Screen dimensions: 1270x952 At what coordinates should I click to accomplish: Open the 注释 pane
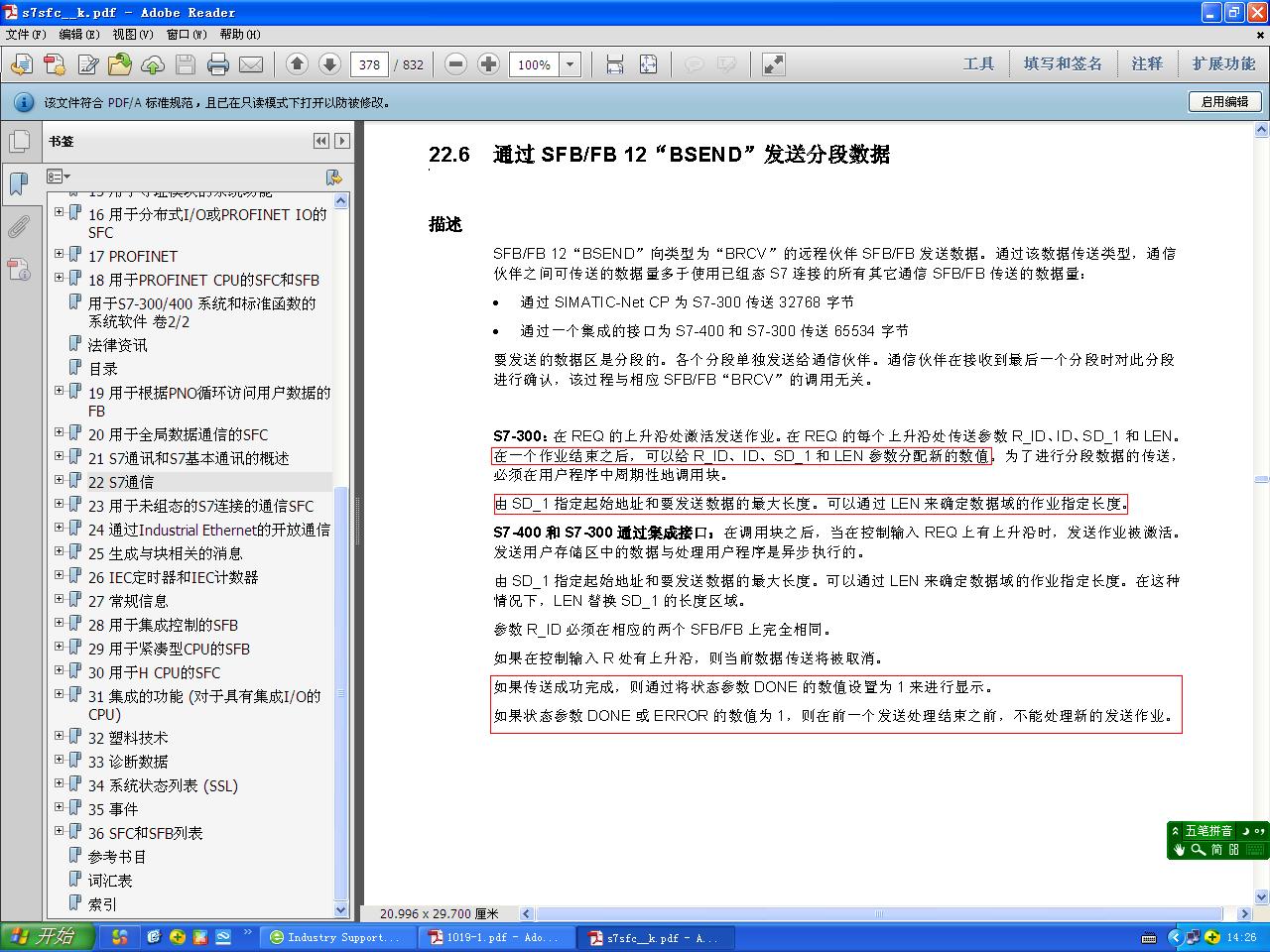coord(1147,63)
